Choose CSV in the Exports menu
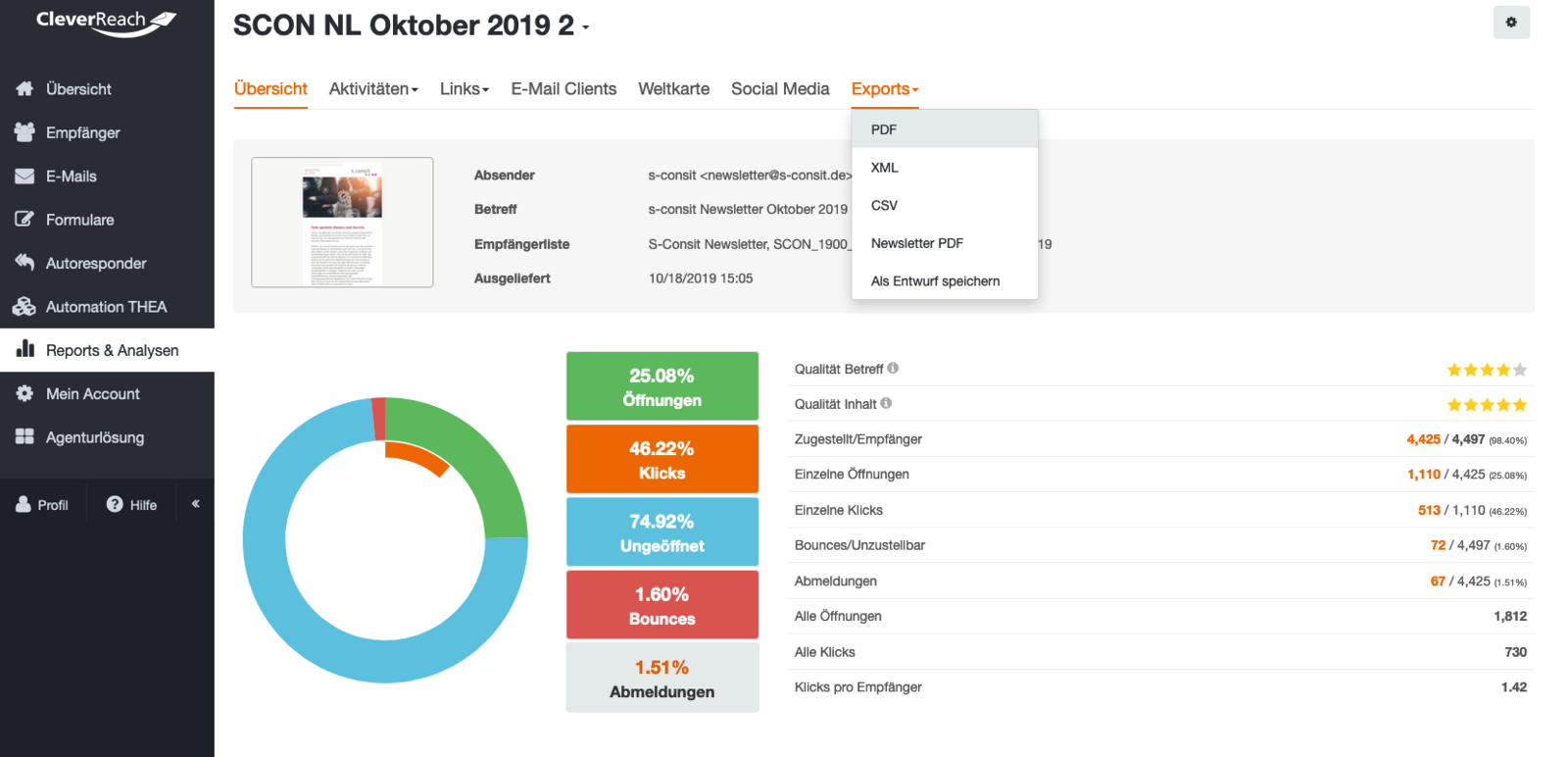The height and width of the screenshot is (757, 1568). pos(884,205)
